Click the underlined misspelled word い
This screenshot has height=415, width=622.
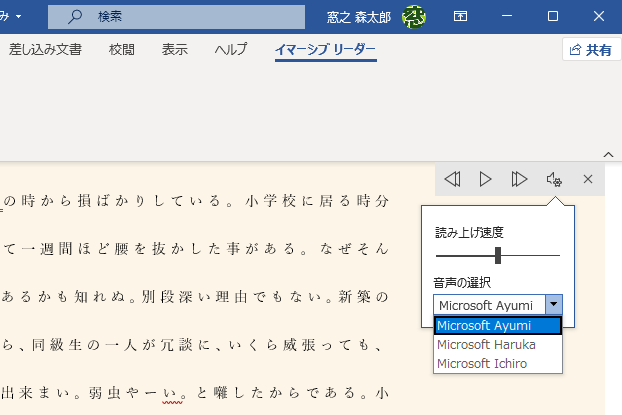pyautogui.click(x=172, y=394)
